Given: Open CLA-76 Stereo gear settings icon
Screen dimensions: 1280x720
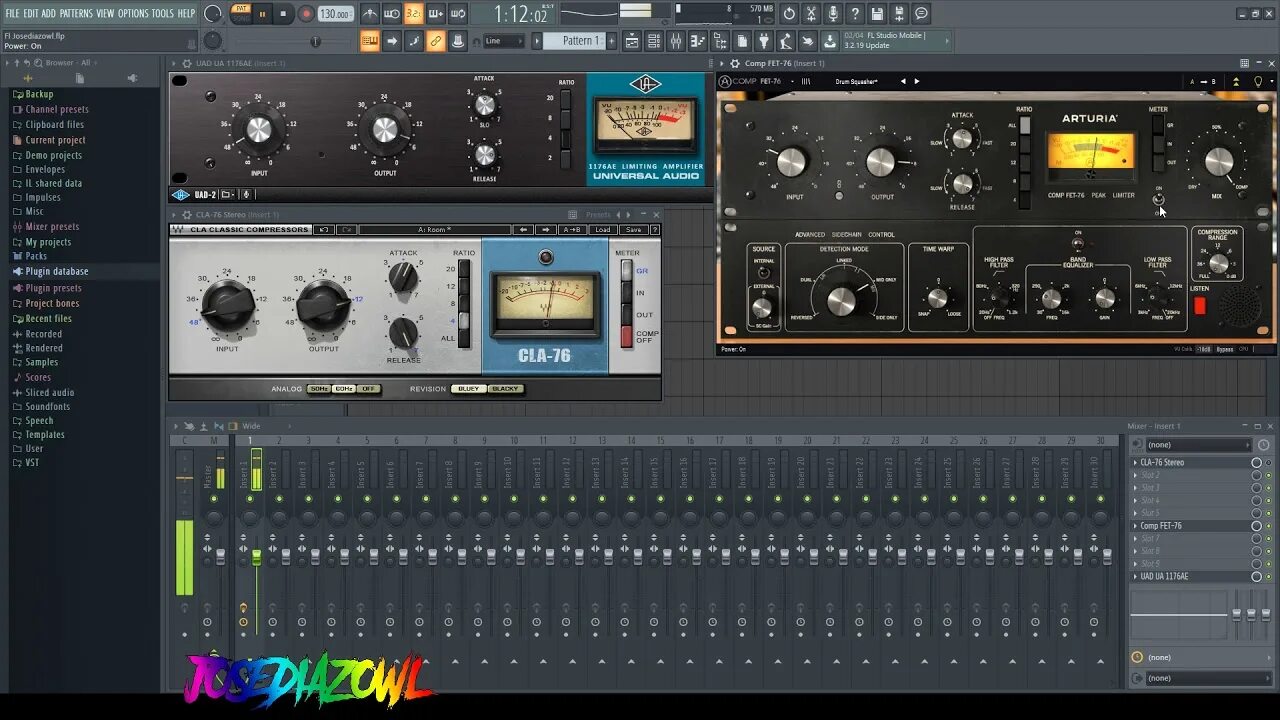Looking at the screenshot, I should click(x=186, y=214).
